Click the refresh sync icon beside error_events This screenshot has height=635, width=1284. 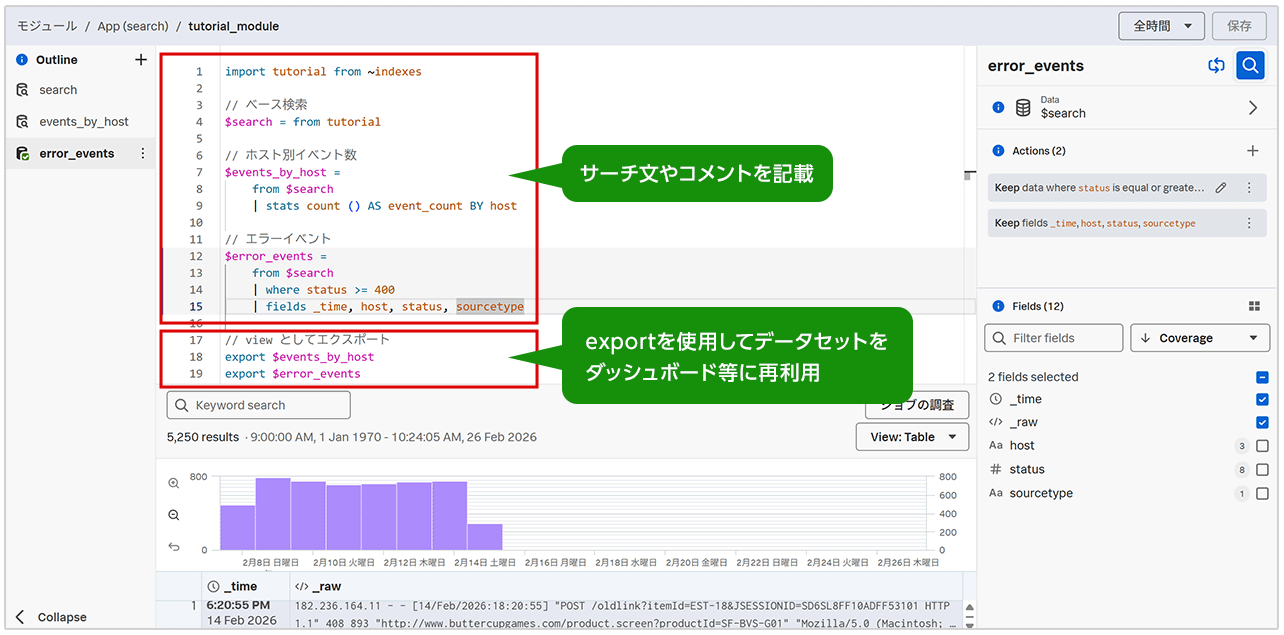[x=1216, y=66]
